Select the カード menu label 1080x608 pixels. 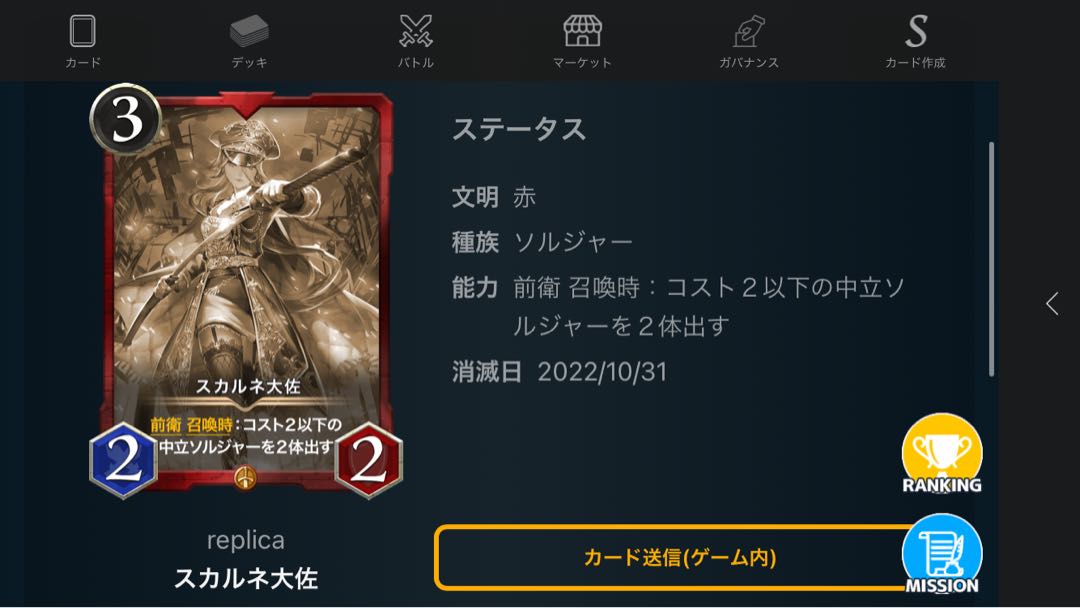(83, 63)
